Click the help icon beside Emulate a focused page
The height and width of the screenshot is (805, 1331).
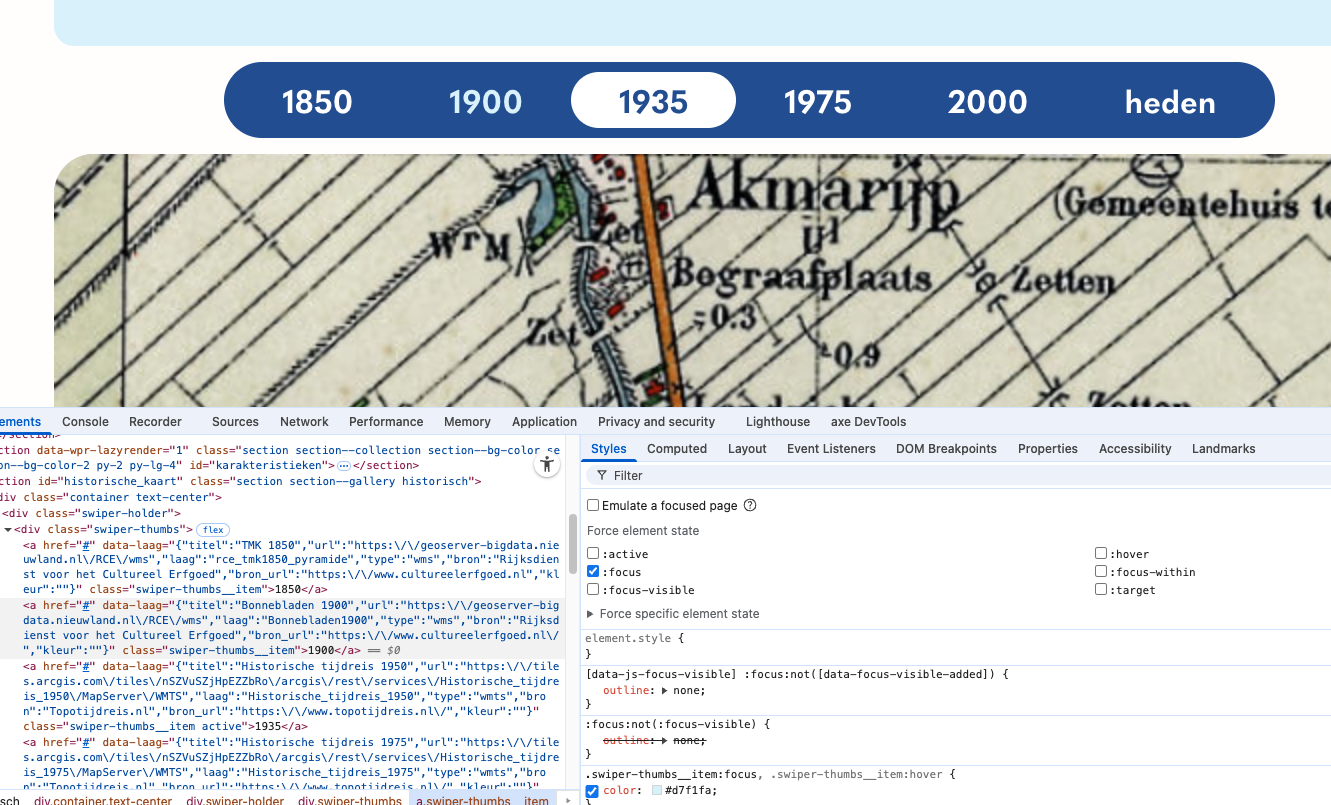750,506
